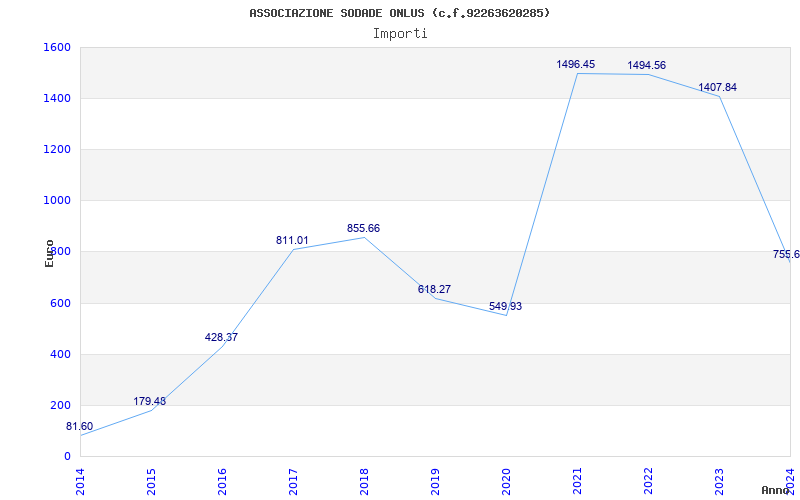Screen dimensions: 800x500
Task: Click the 2023 x-axis year label
Action: (719, 481)
